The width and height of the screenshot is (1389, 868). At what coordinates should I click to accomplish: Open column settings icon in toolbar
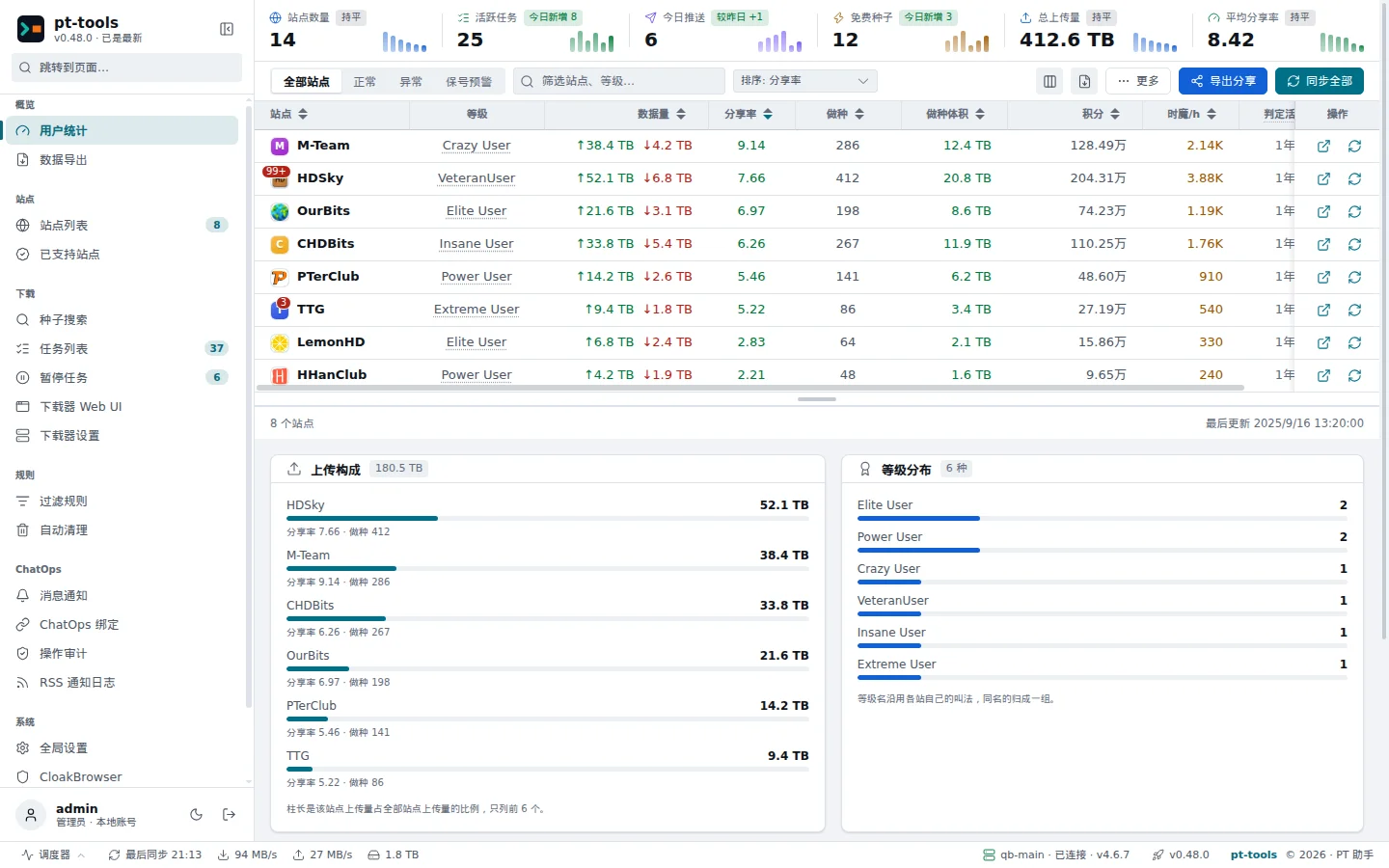pyautogui.click(x=1050, y=81)
